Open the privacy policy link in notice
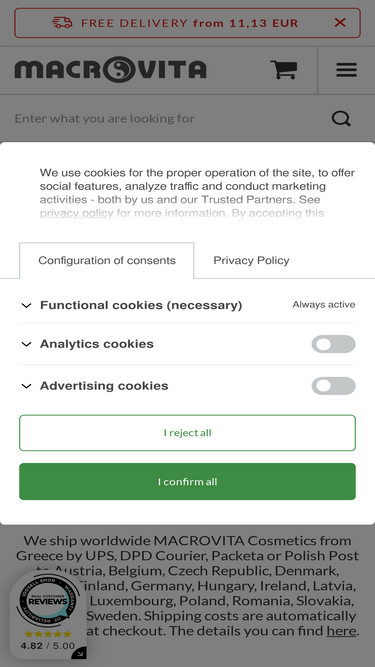 (x=77, y=213)
